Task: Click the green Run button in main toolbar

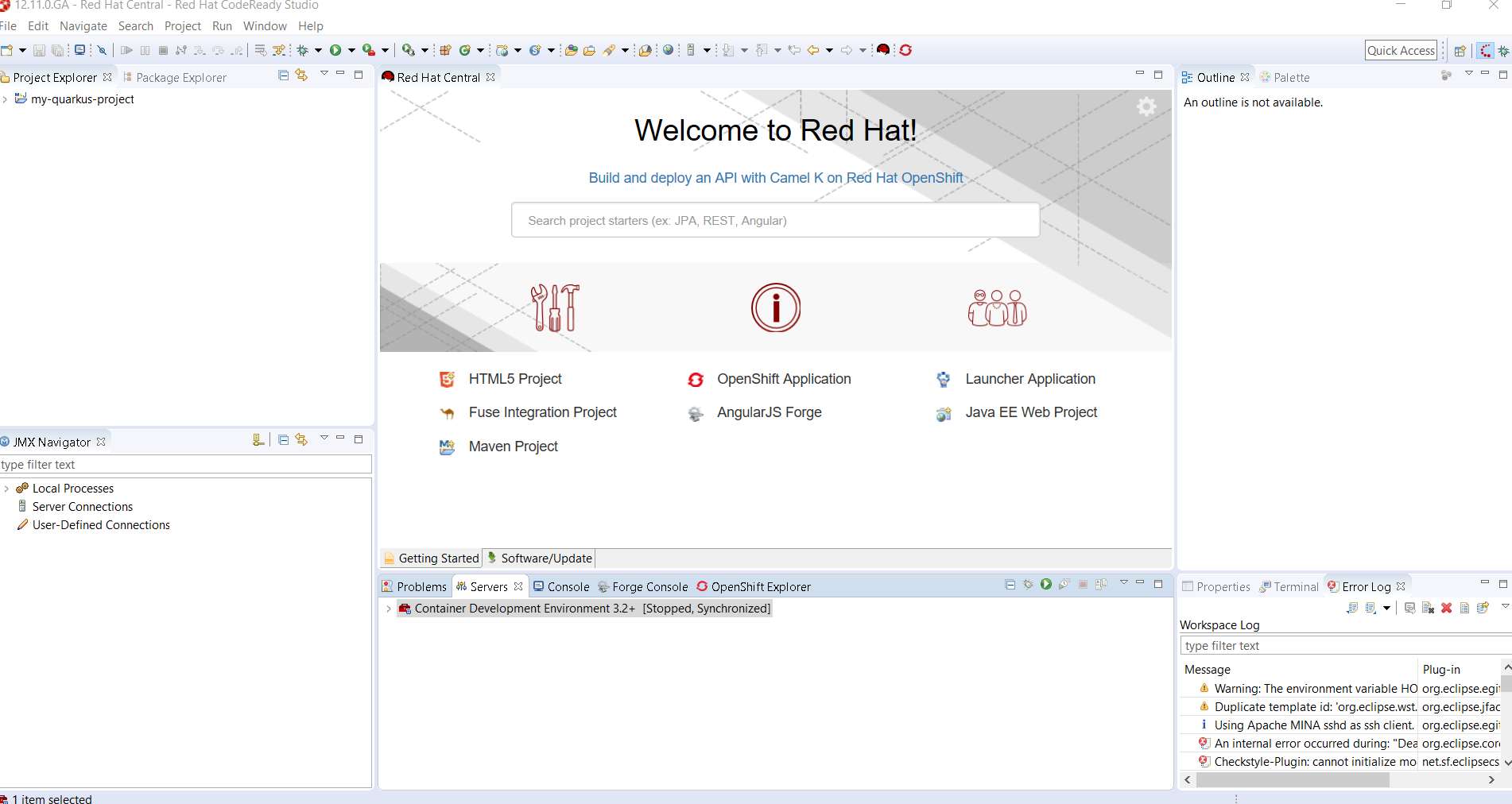Action: pos(335,50)
